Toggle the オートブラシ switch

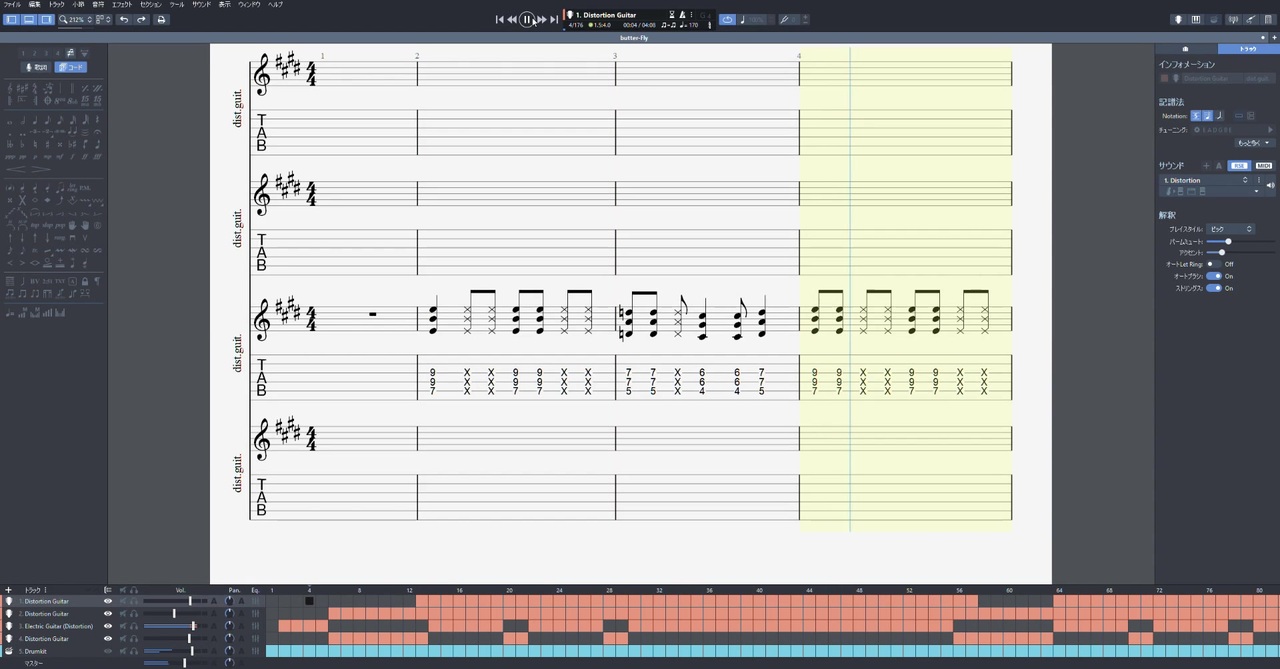tap(1214, 276)
